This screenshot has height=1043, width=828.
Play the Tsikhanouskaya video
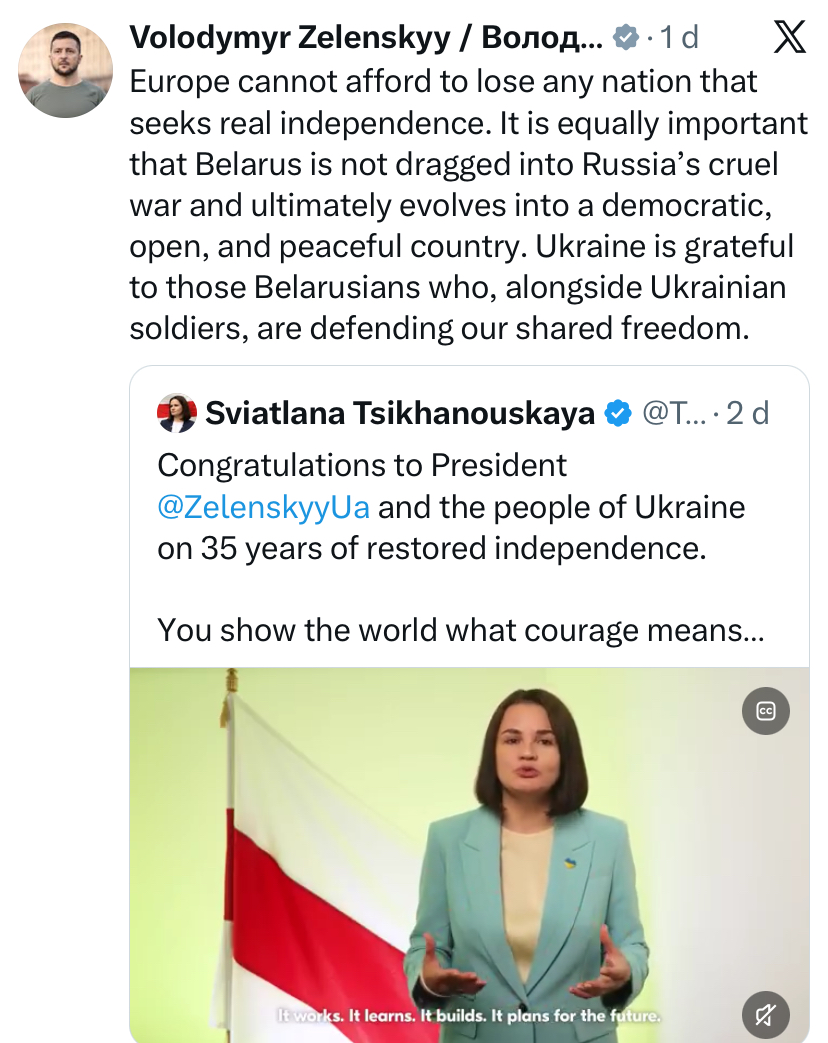coord(470,855)
